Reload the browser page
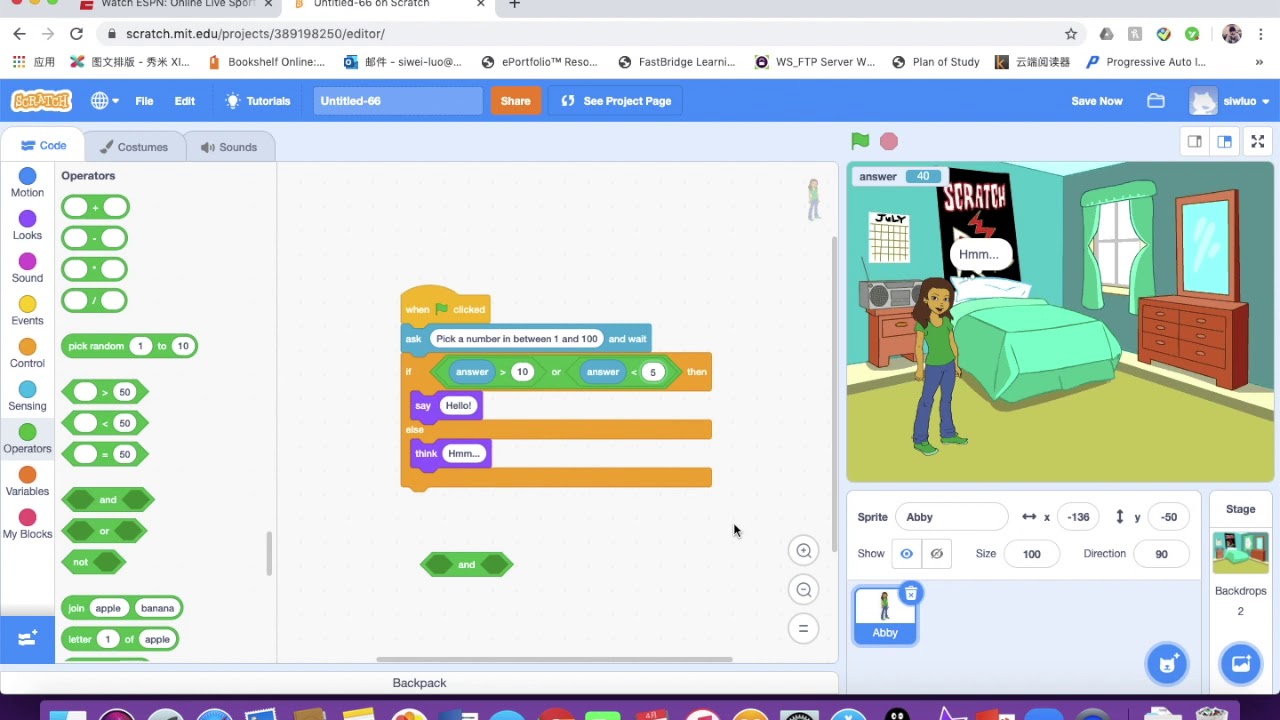This screenshot has width=1280, height=720. (76, 34)
